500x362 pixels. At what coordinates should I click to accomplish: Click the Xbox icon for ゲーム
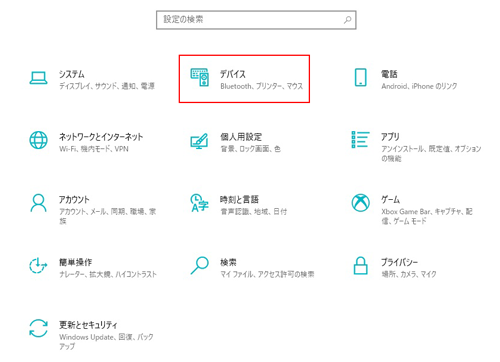coord(361,203)
